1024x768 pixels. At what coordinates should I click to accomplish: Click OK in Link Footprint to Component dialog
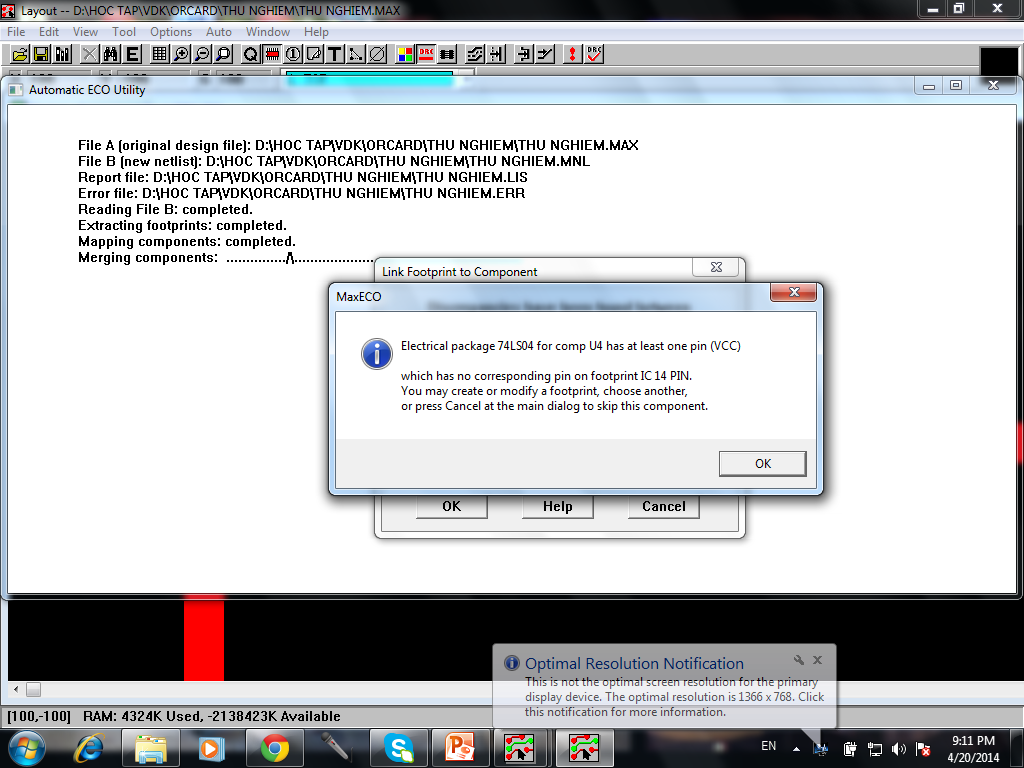pyautogui.click(x=451, y=506)
